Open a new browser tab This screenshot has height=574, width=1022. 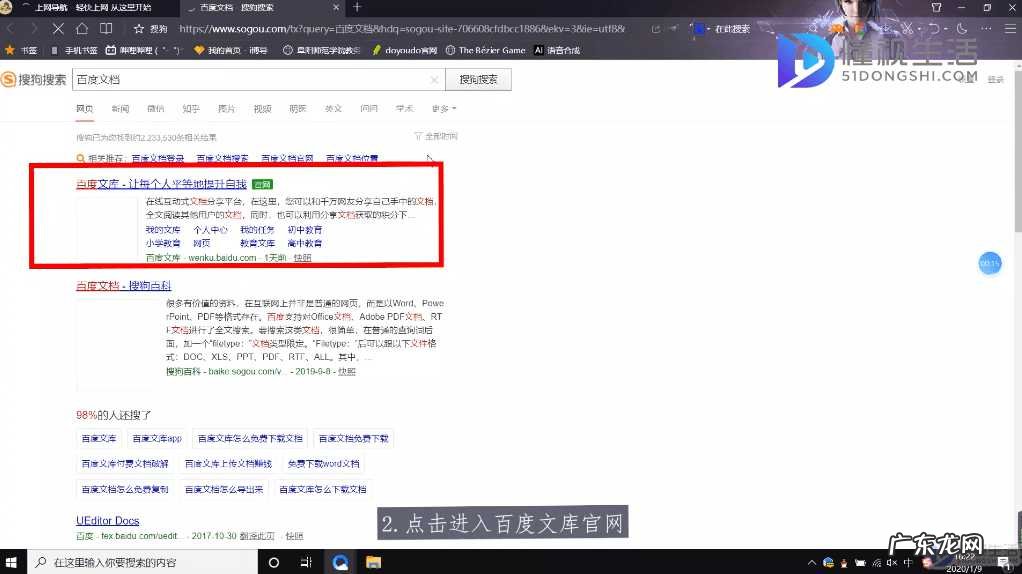pyautogui.click(x=357, y=7)
